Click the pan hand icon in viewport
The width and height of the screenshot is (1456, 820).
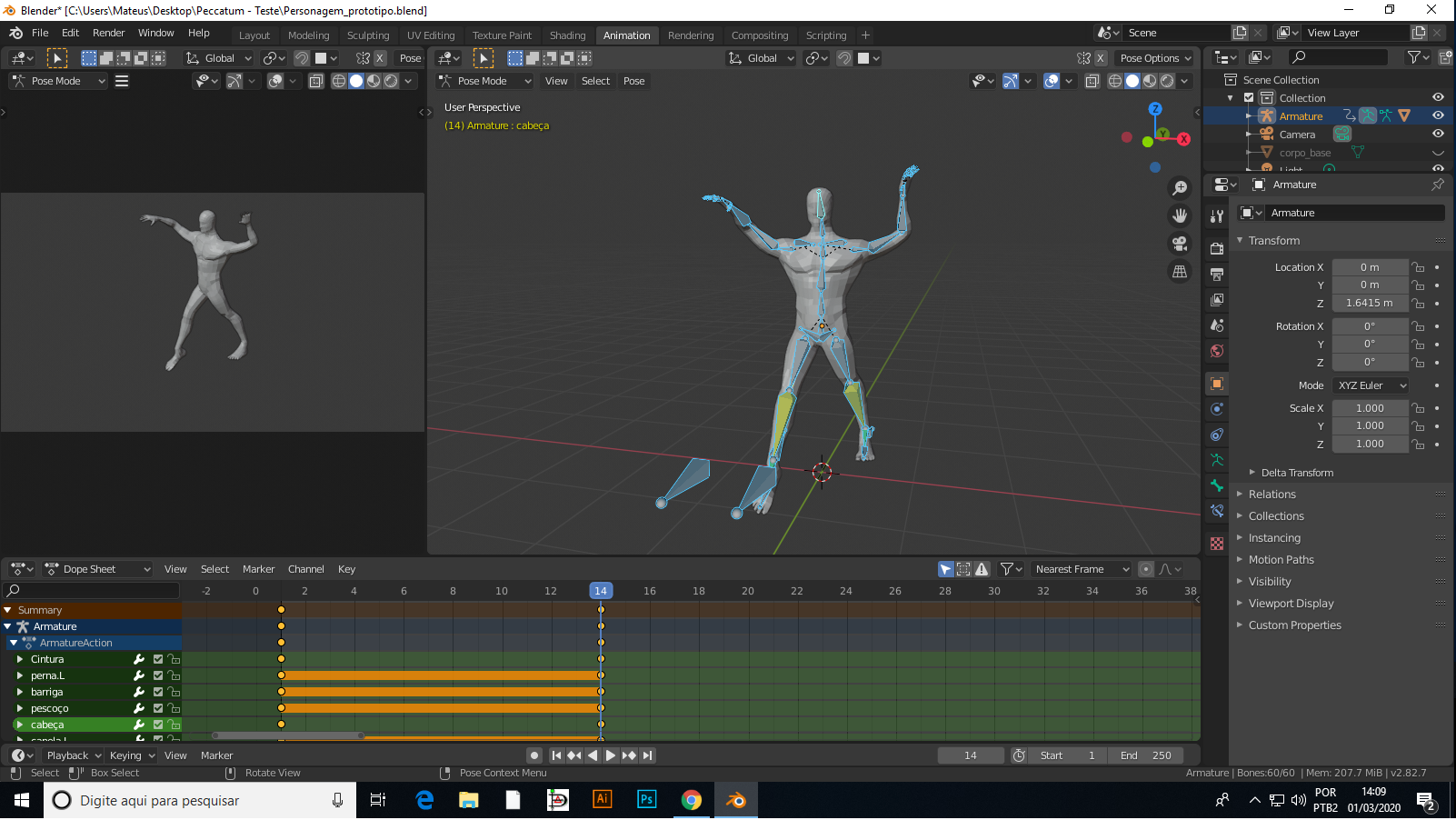1180,216
